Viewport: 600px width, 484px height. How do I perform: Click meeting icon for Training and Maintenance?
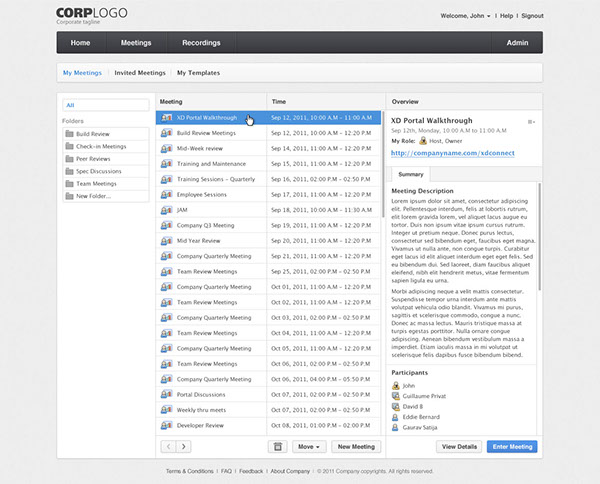click(x=166, y=164)
